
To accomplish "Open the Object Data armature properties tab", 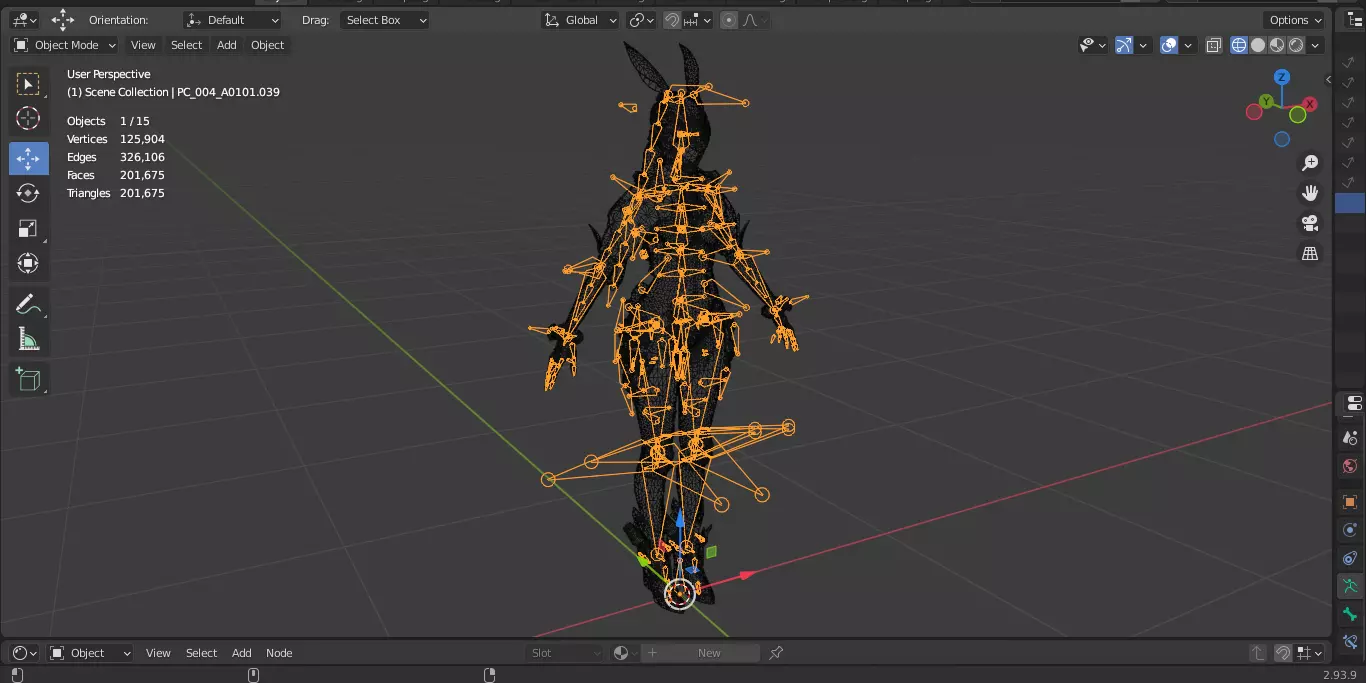I will pos(1350,587).
